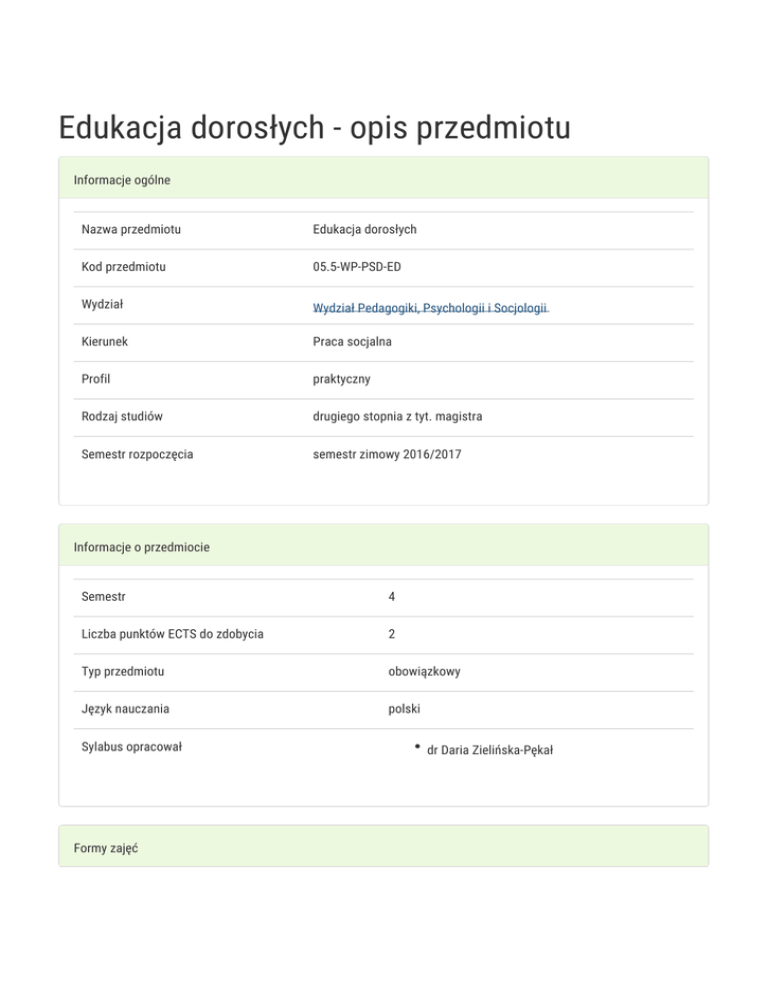The width and height of the screenshot is (768, 994).
Task: Click the drugiego stopnia z tyt. magistra text
Action: click(398, 416)
